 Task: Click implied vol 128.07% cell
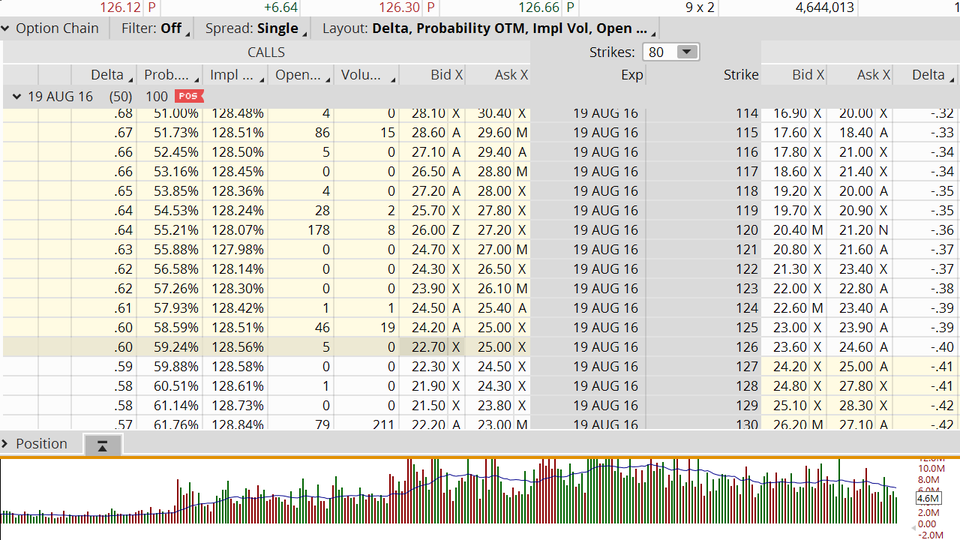(236, 230)
